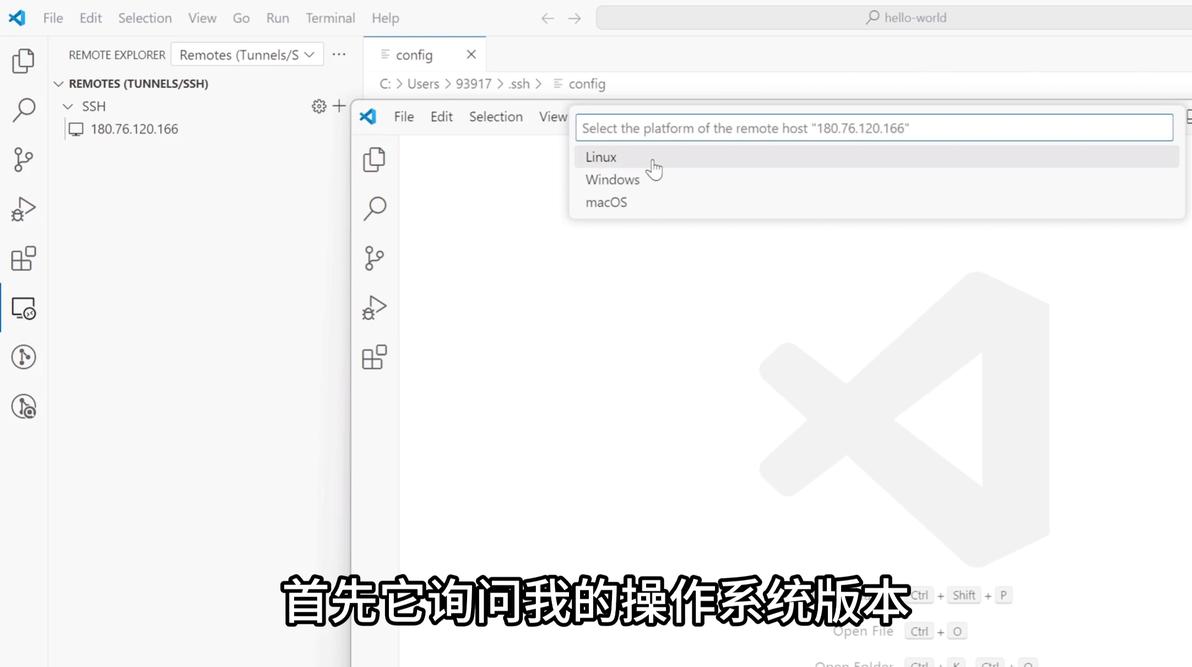Open View menu in the back window

[x=202, y=18]
